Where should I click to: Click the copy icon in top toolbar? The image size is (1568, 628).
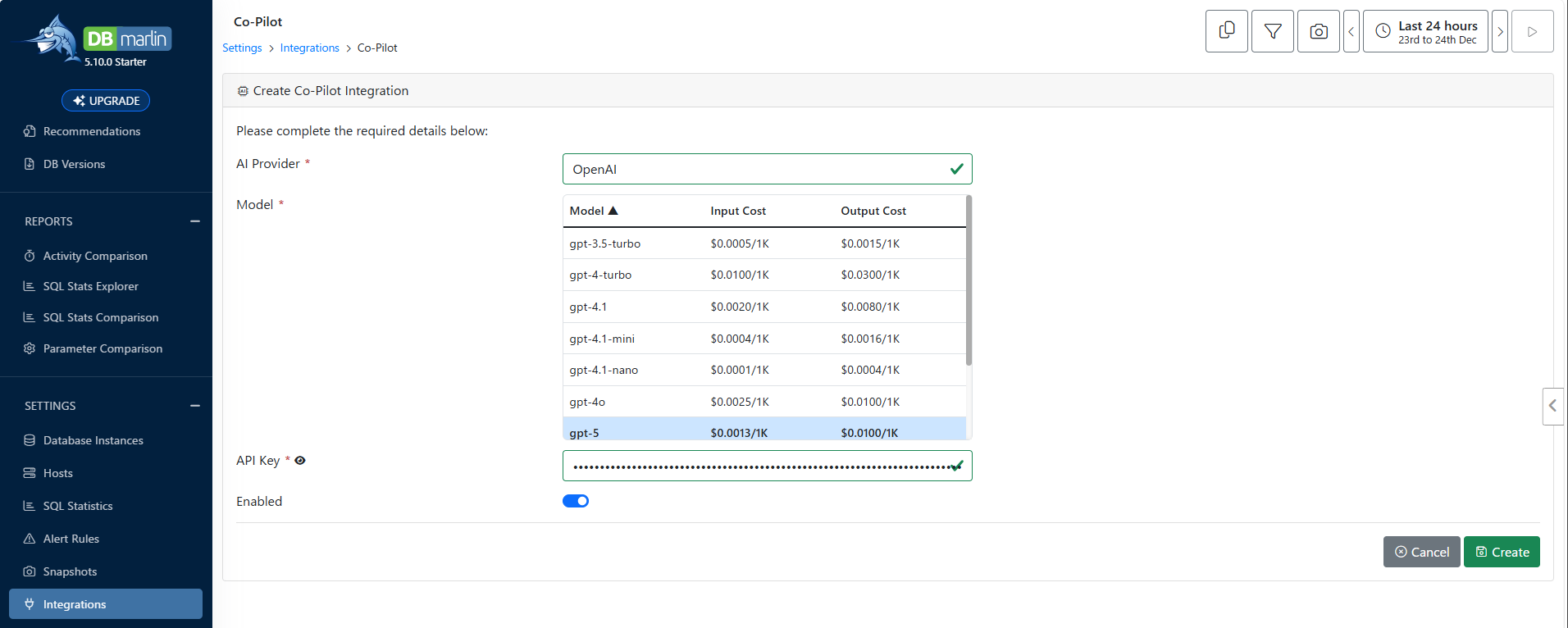1227,31
